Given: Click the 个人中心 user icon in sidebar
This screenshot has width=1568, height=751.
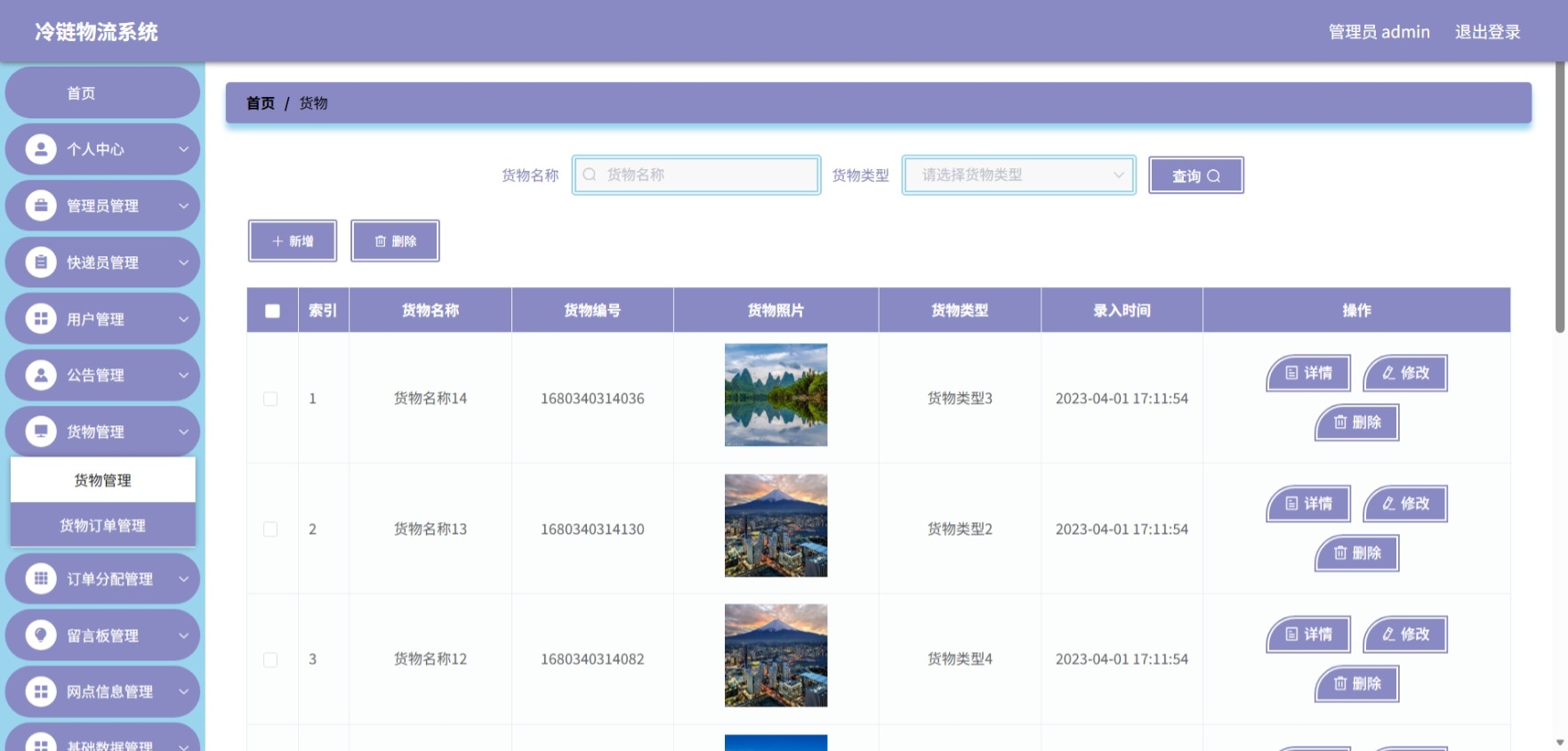Looking at the screenshot, I should click(x=41, y=149).
